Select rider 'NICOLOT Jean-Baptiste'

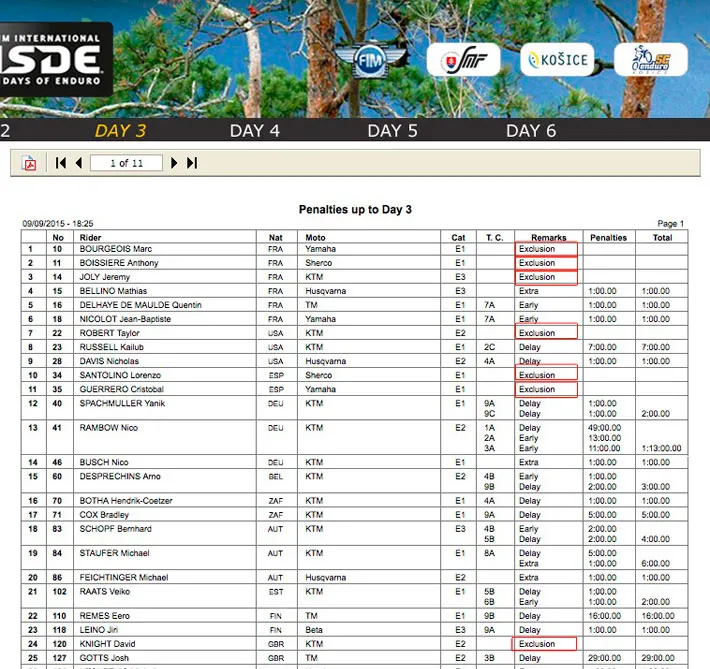pos(125,319)
